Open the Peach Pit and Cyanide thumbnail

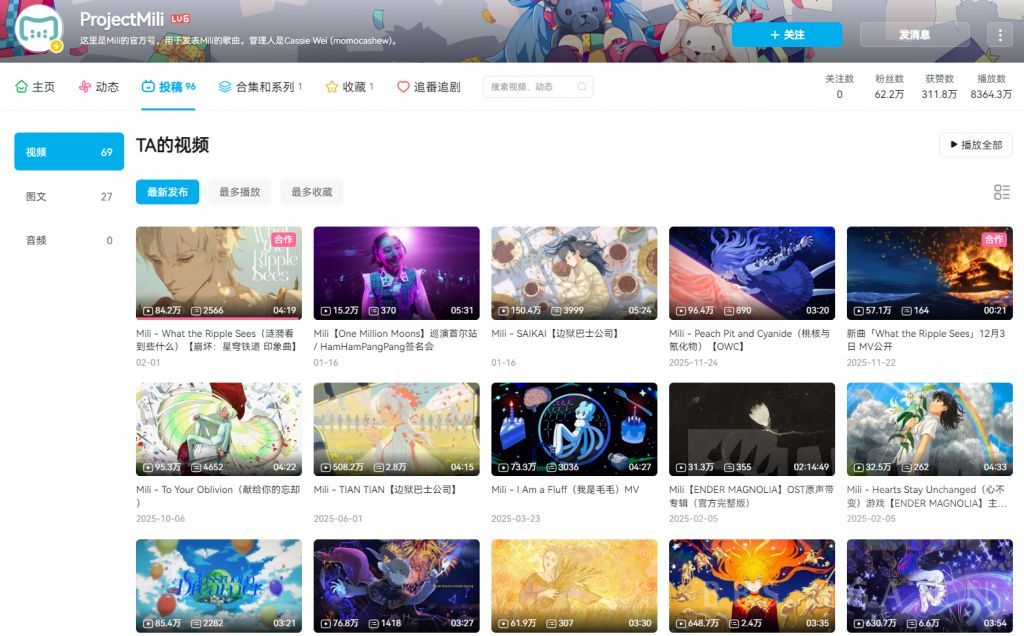click(x=752, y=273)
